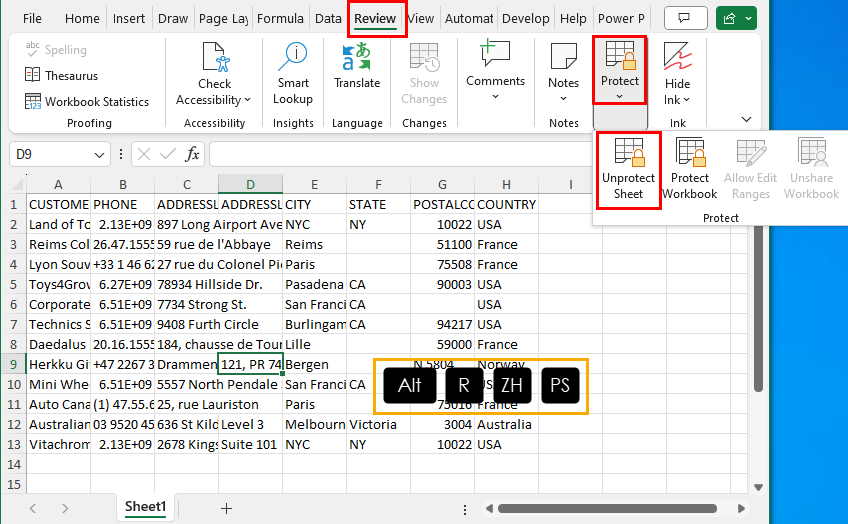Viewport: 848px width, 524px height.
Task: Select the Sheet1 tab
Action: 145,507
